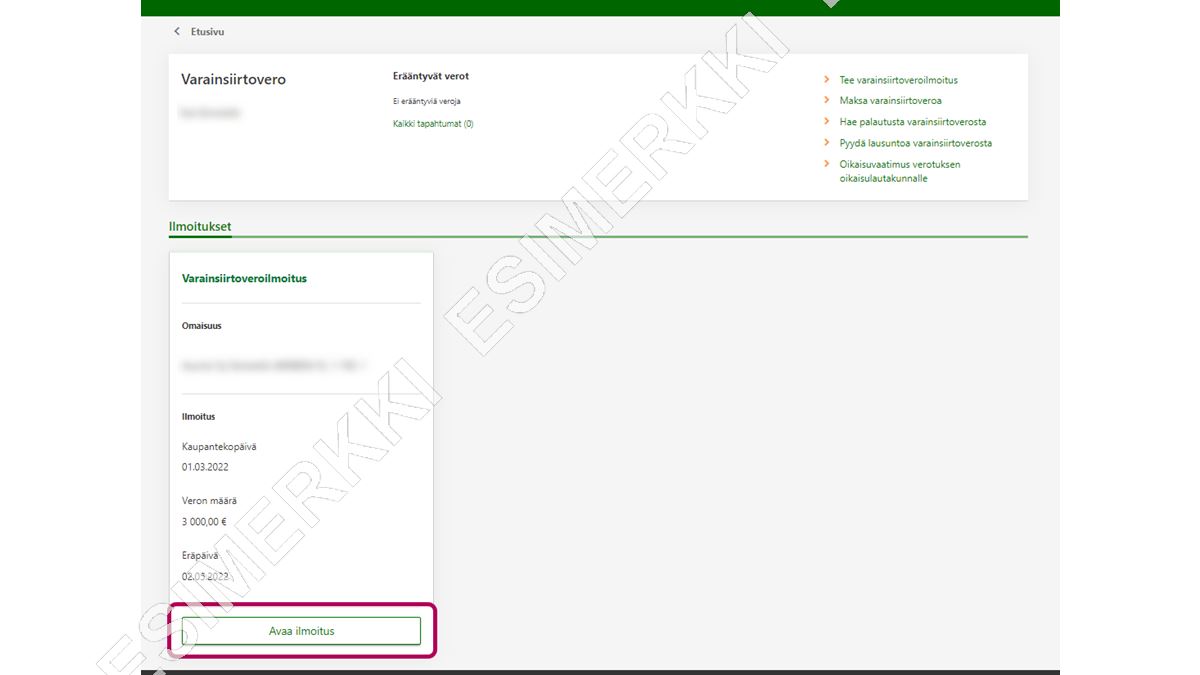
Task: Click chevron before Oikaisuvaatimus verotuksen
Action: 827,164
